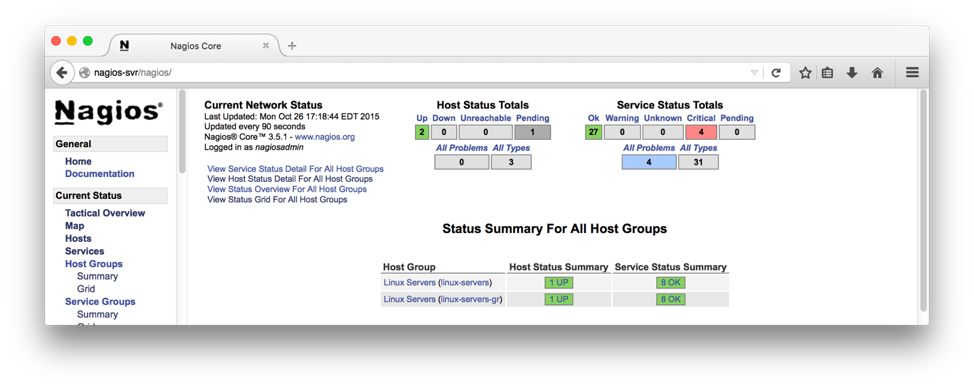This screenshot has height=389, width=974.
Task: Open Tactical Overview in sidebar
Action: pyautogui.click(x=105, y=213)
